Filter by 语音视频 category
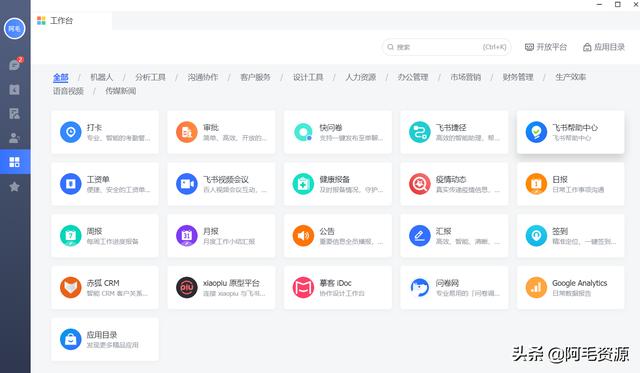The width and height of the screenshot is (640, 373). [x=68, y=91]
